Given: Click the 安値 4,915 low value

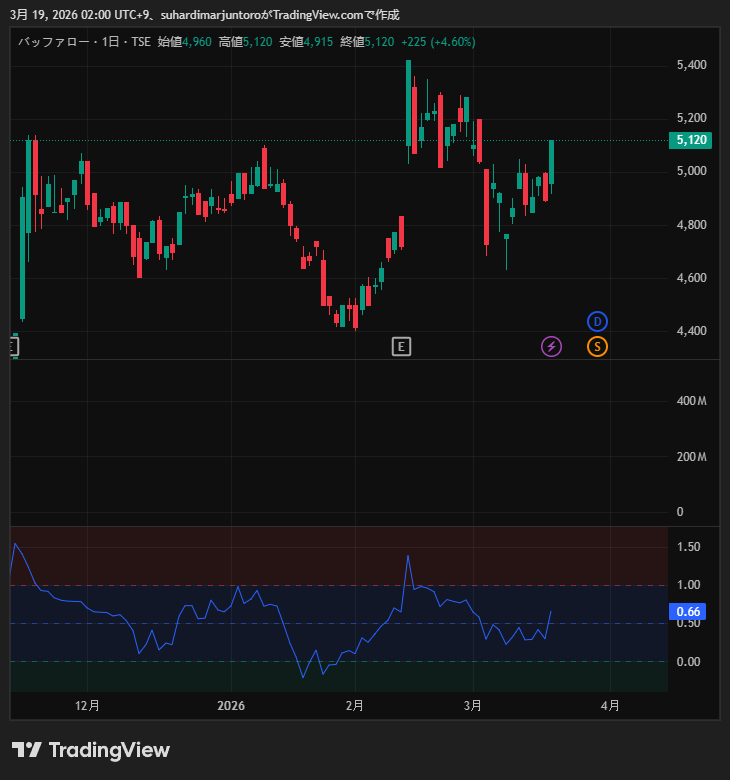Looking at the screenshot, I should point(306,42).
